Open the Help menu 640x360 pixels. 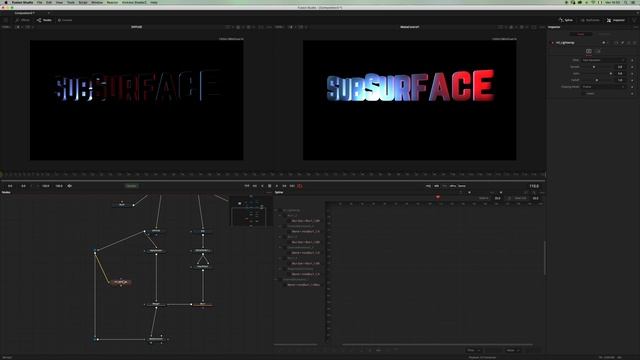pos(154,2)
